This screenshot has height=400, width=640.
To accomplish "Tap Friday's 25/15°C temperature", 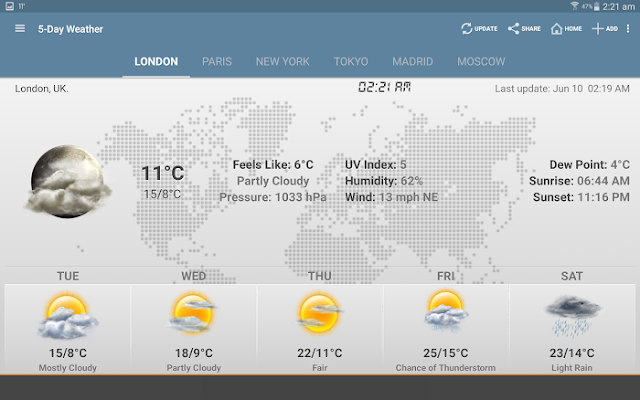I will click(445, 353).
